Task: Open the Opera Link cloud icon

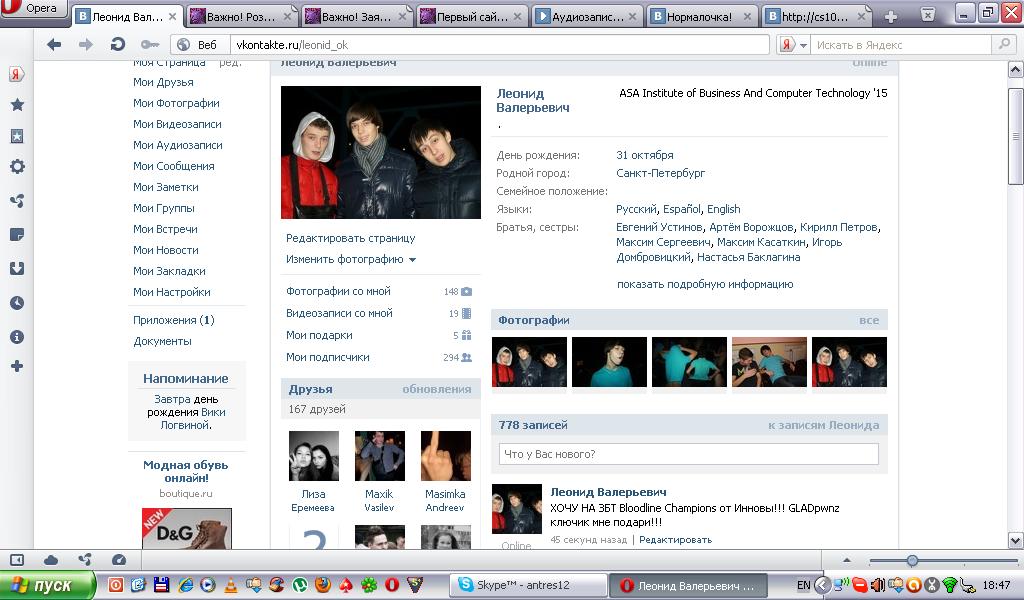Action: 51,560
